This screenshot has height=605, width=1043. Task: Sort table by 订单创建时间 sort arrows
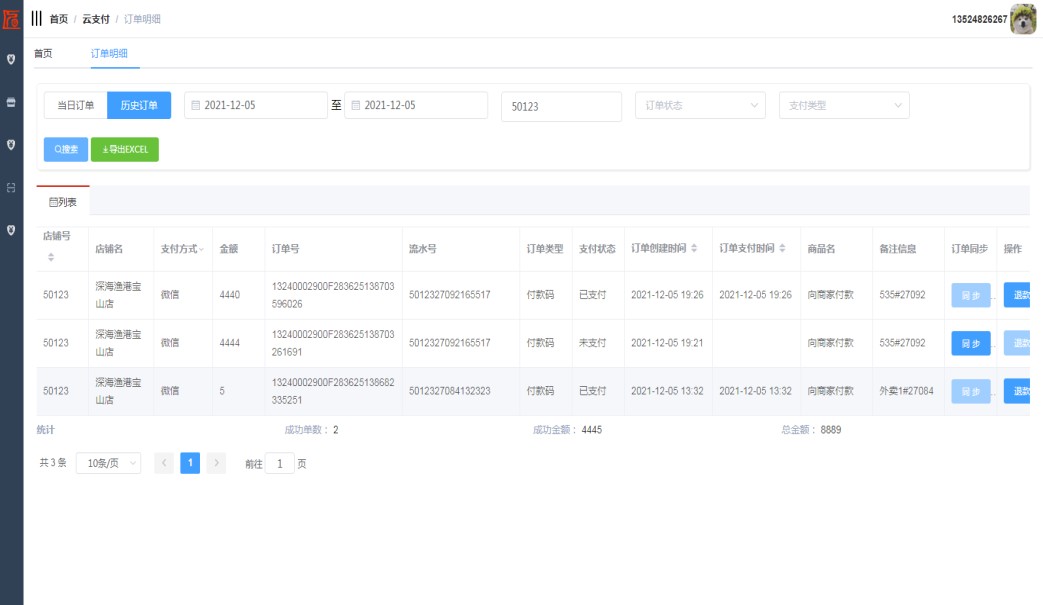coord(694,248)
